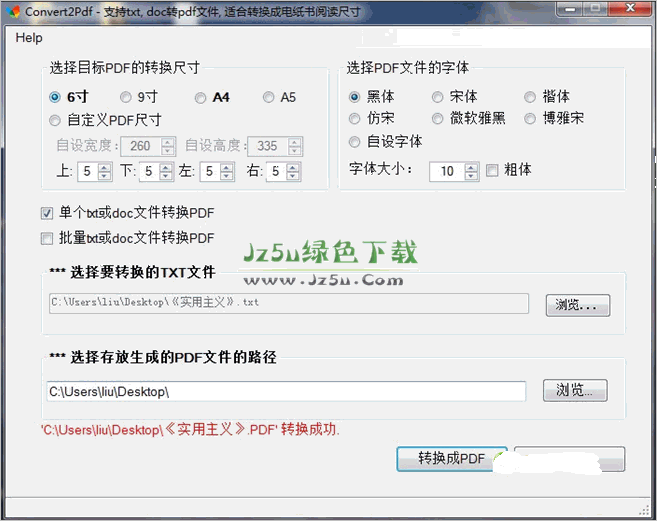Minimize the Convert2Pdf window
This screenshot has width=657, height=521.
point(570,9)
